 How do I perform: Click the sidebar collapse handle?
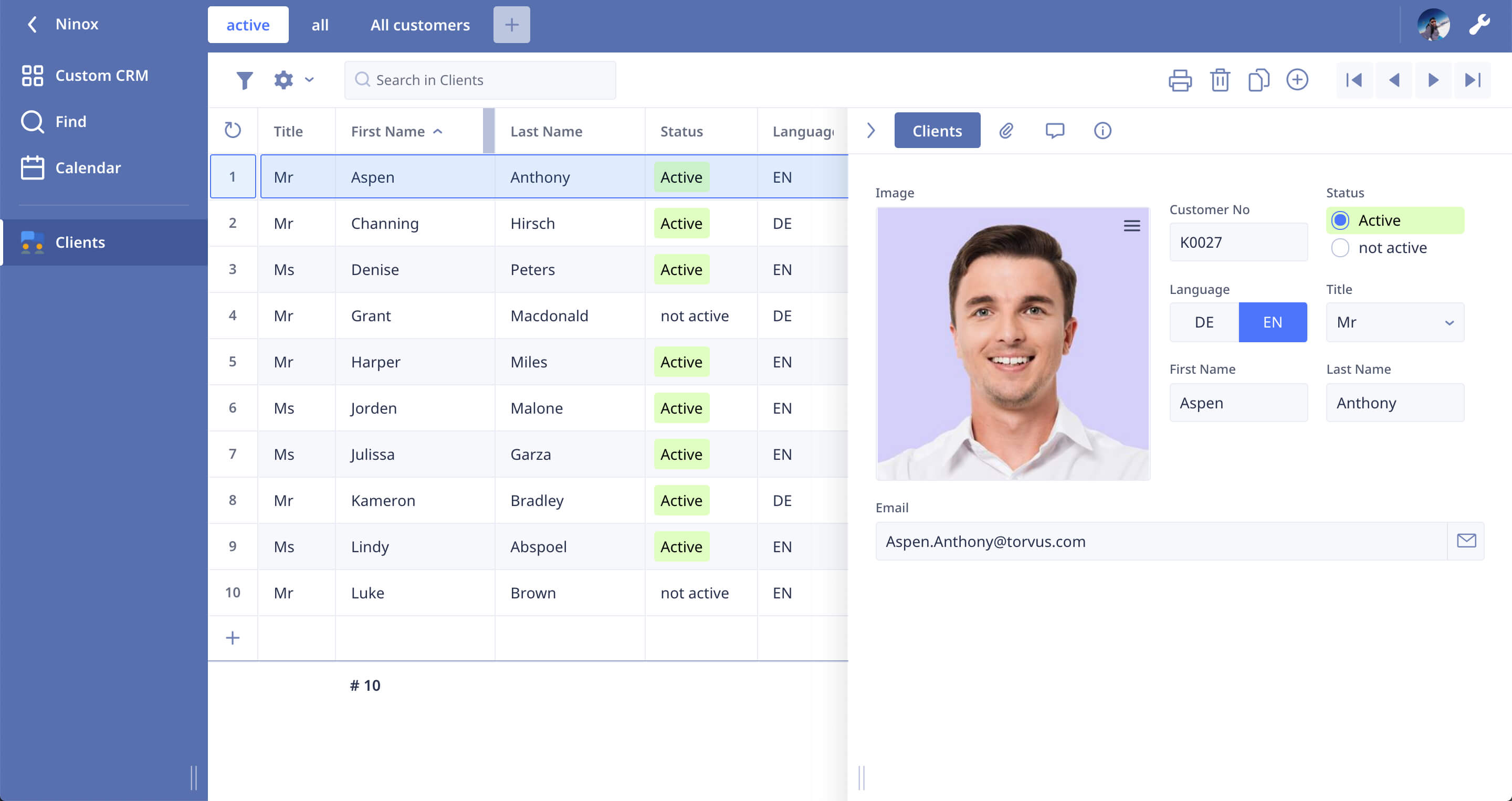tap(194, 777)
